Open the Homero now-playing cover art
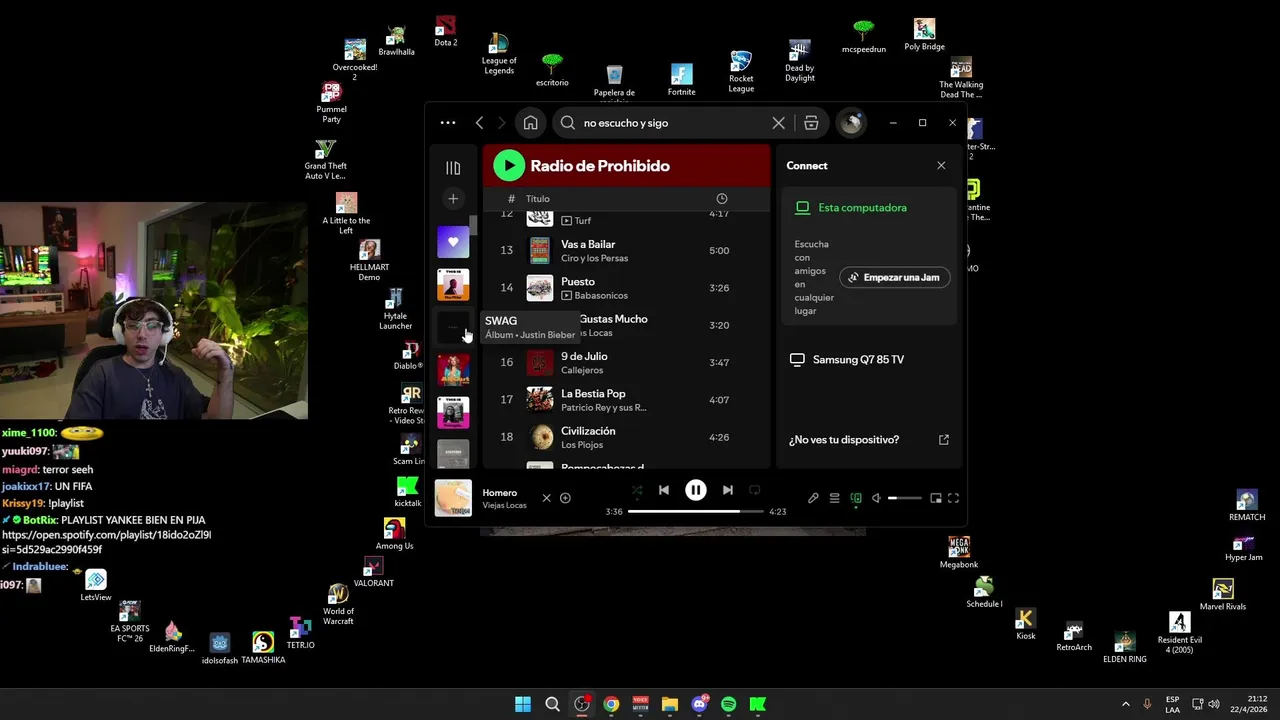1280x720 pixels. pos(453,498)
